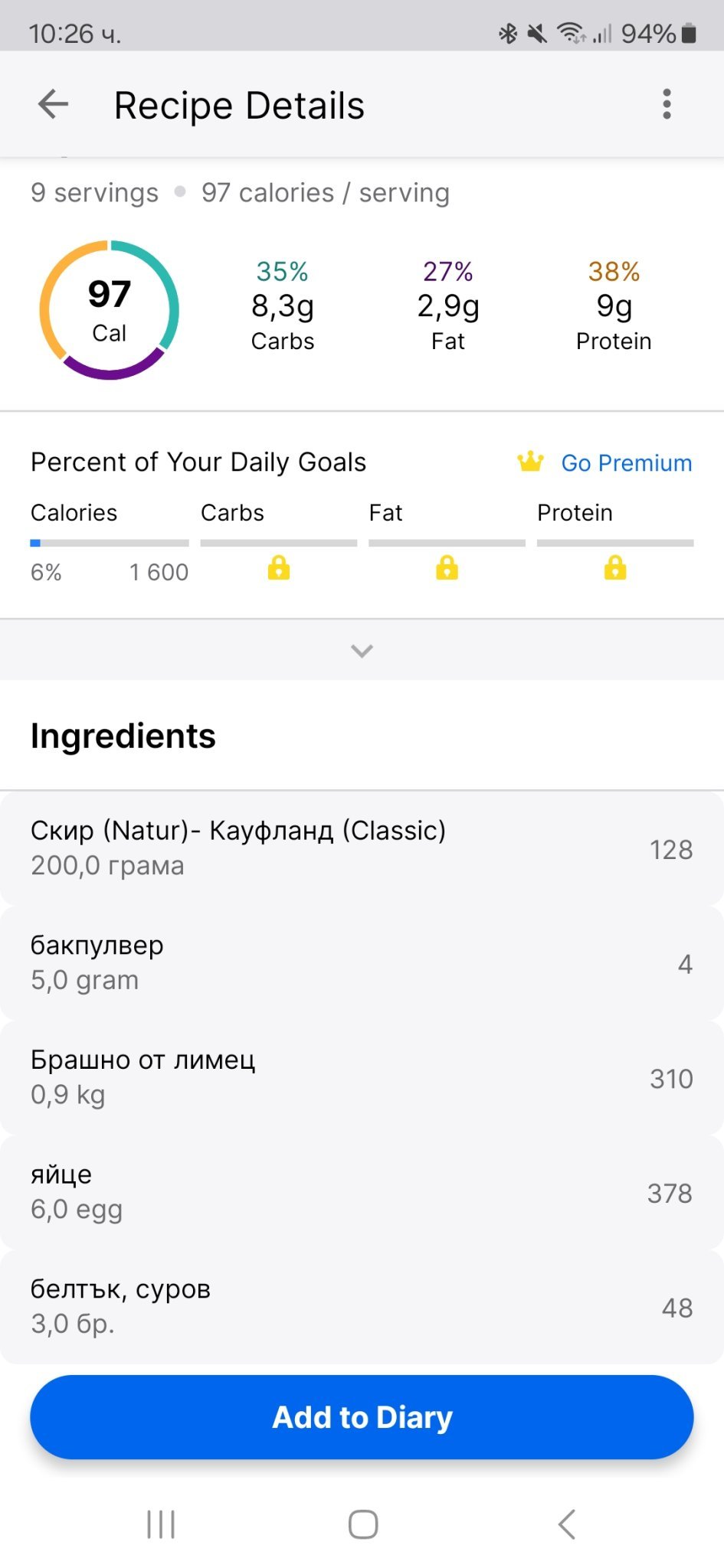Select the яйце ingredient row

(x=362, y=1192)
